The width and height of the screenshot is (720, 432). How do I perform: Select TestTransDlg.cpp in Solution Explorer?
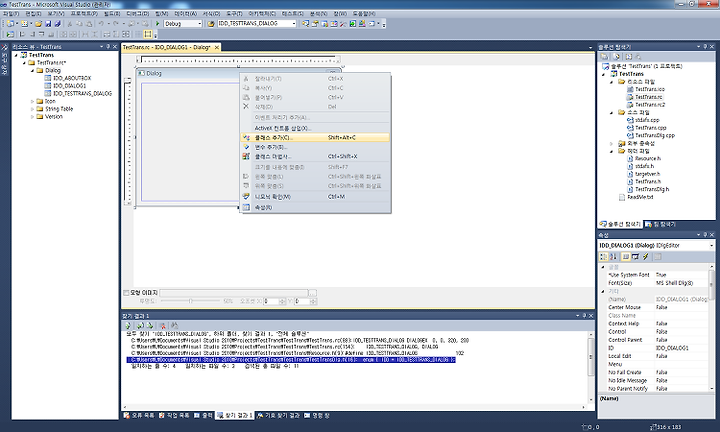655,135
